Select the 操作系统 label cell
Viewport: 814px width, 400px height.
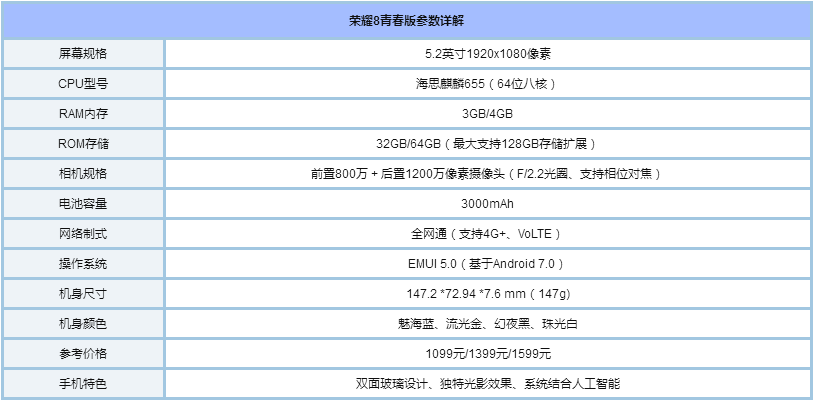[x=83, y=264]
